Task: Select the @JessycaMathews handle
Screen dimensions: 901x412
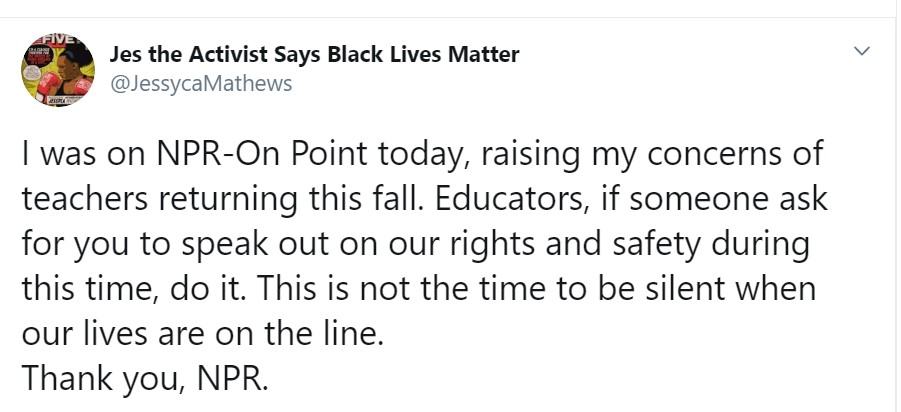Action: (x=199, y=83)
